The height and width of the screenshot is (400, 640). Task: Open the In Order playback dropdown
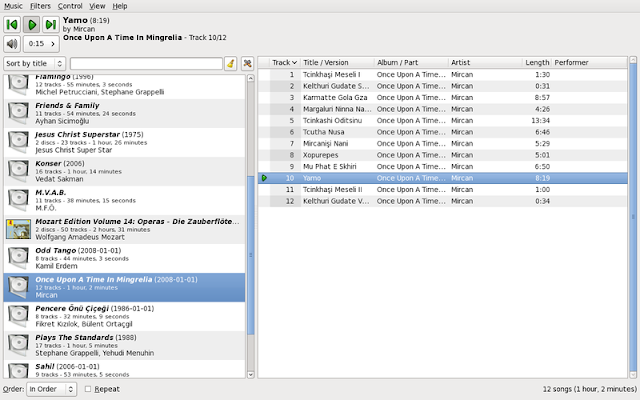(51, 389)
